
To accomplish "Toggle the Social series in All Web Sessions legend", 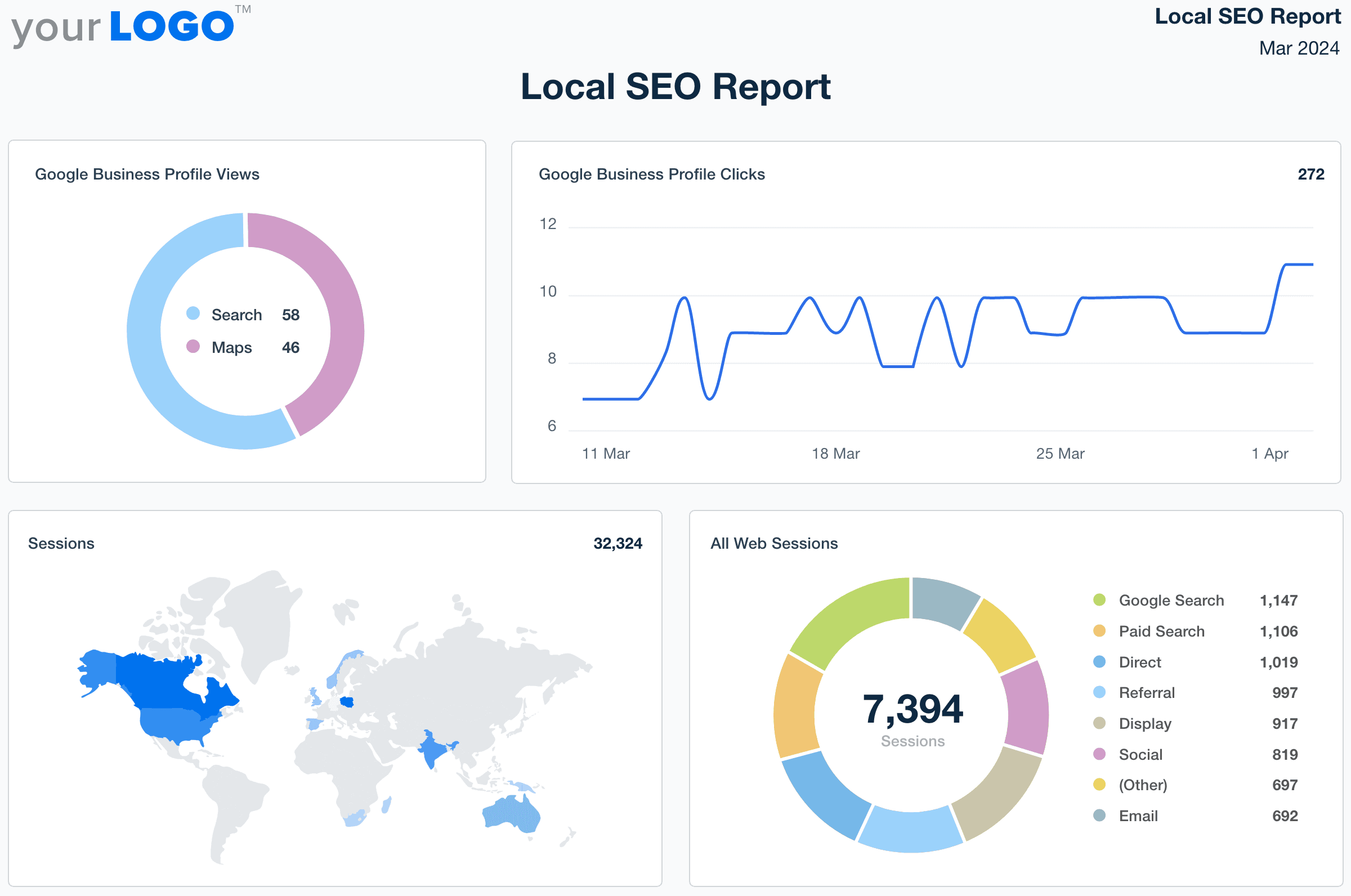I will (x=1100, y=754).
